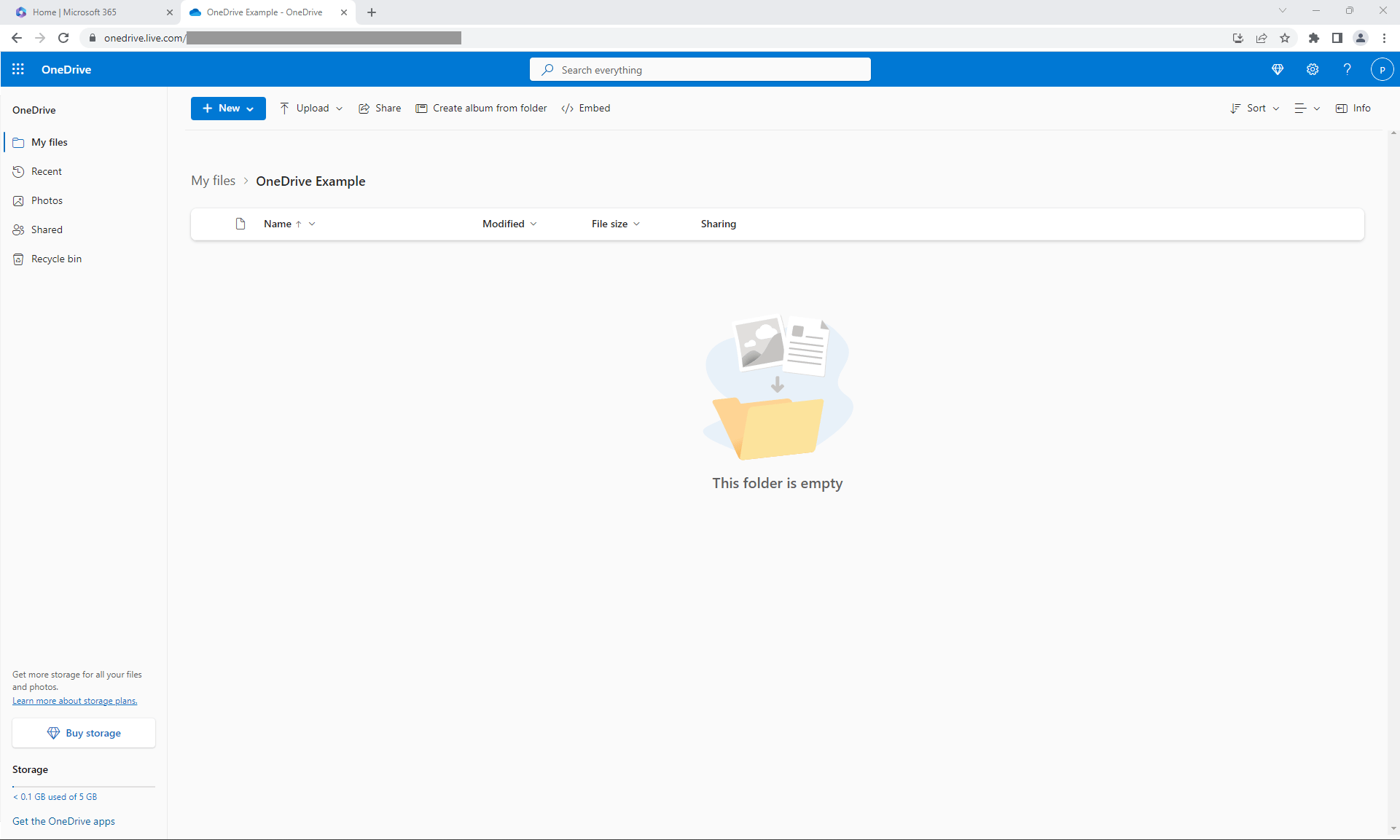Open the browser side panel icon
The width and height of the screenshot is (1400, 840).
(1337, 38)
